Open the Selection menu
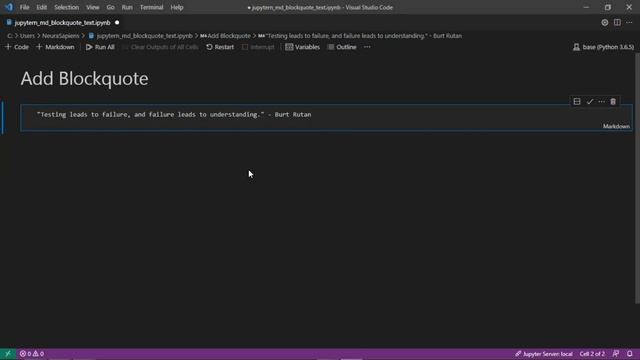 pyautogui.click(x=67, y=7)
